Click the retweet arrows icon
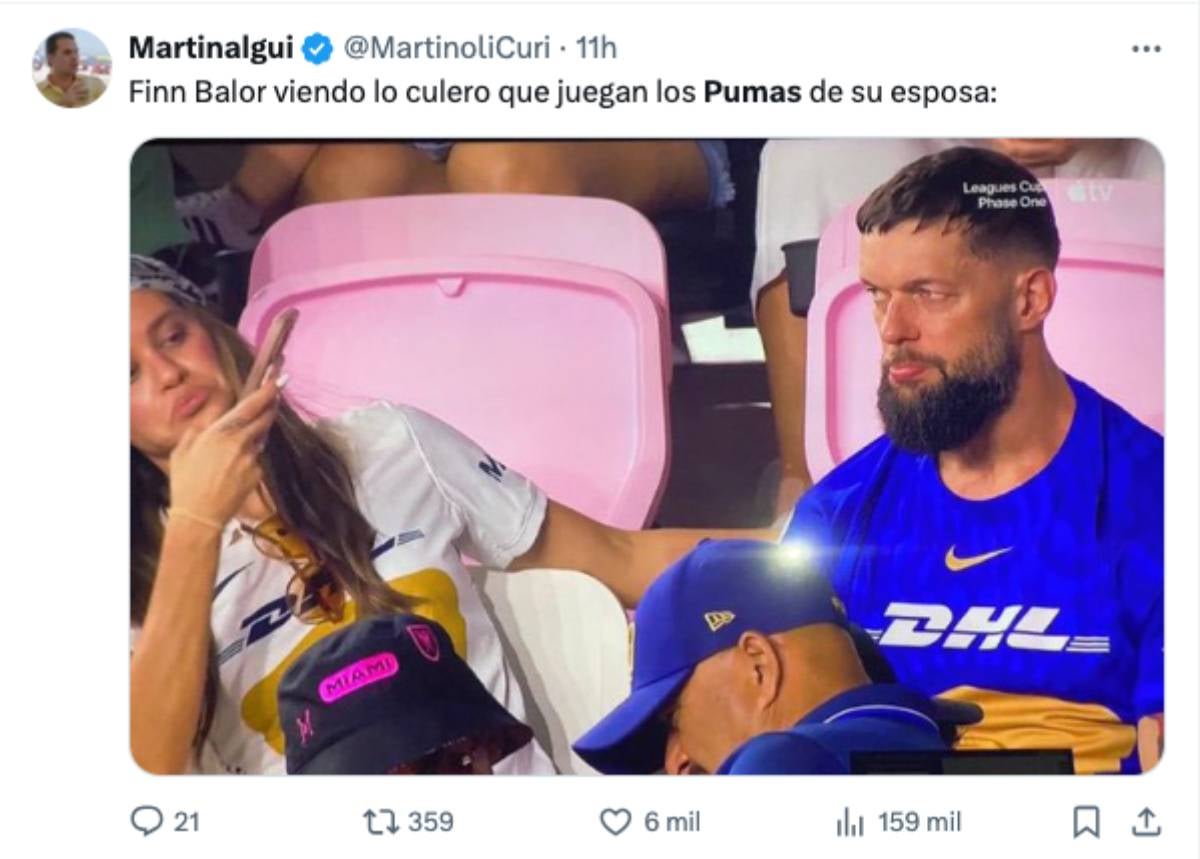This screenshot has width=1200, height=859. (382, 822)
